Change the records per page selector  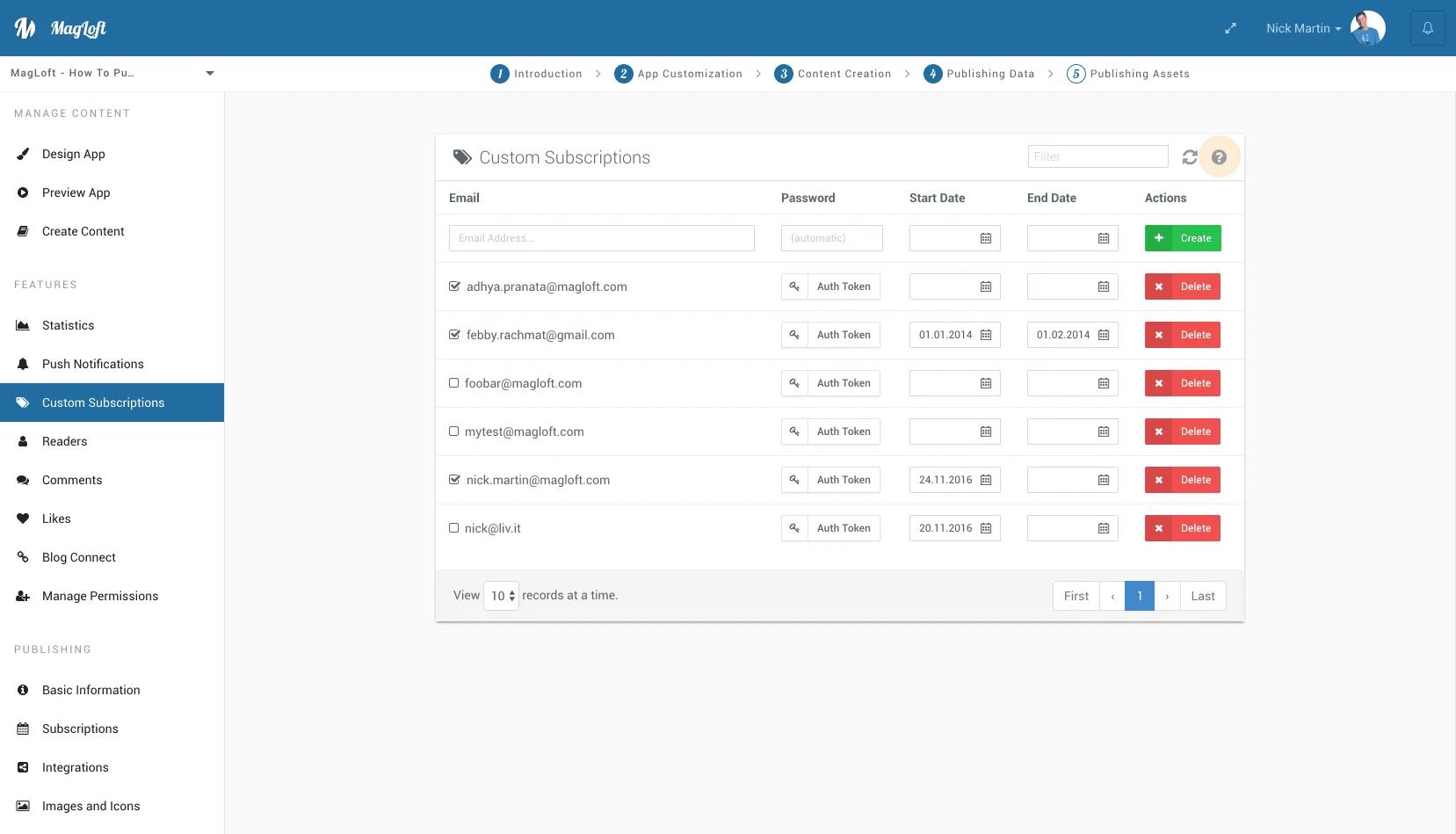(x=502, y=596)
